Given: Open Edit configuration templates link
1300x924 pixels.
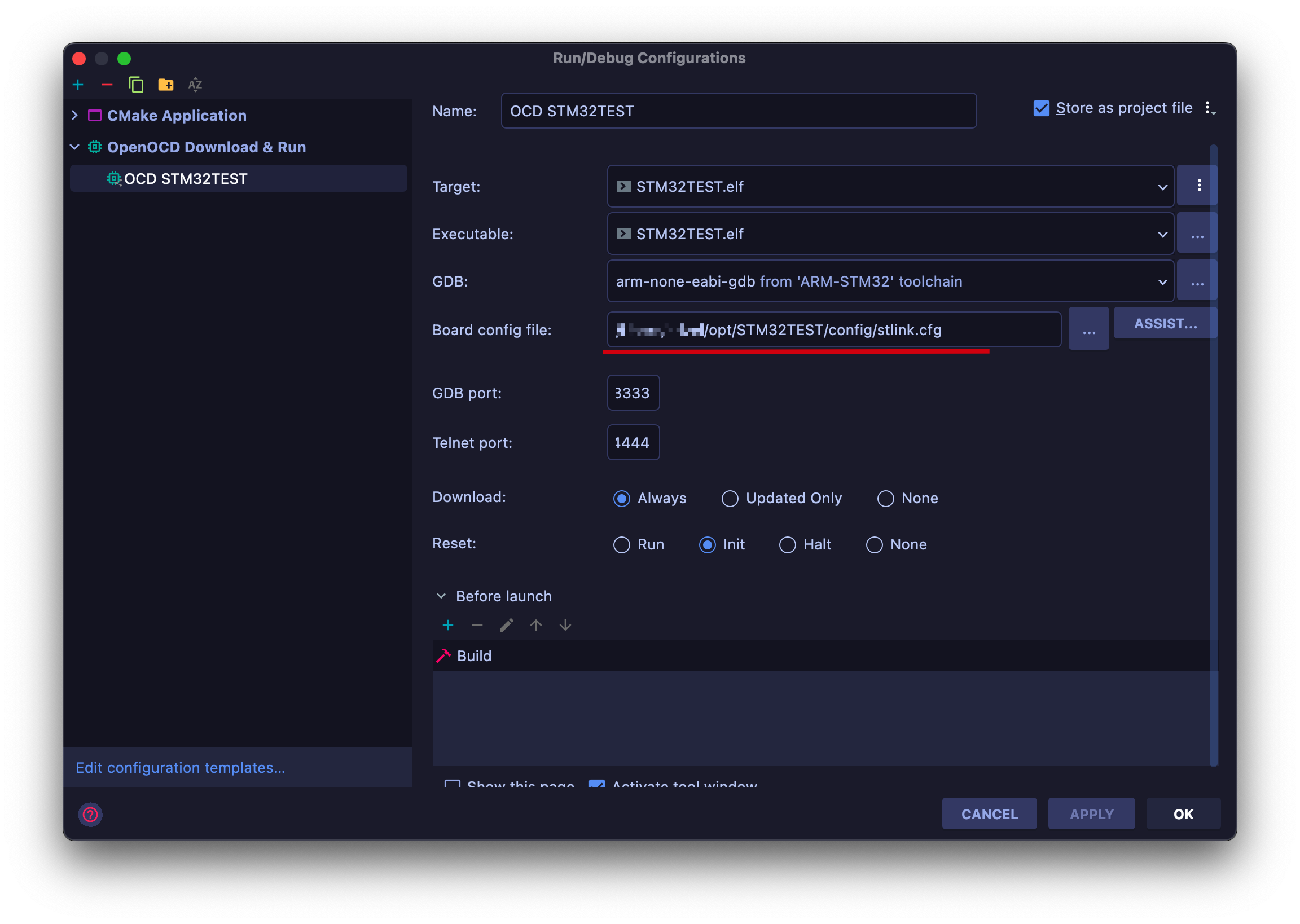Looking at the screenshot, I should [180, 768].
